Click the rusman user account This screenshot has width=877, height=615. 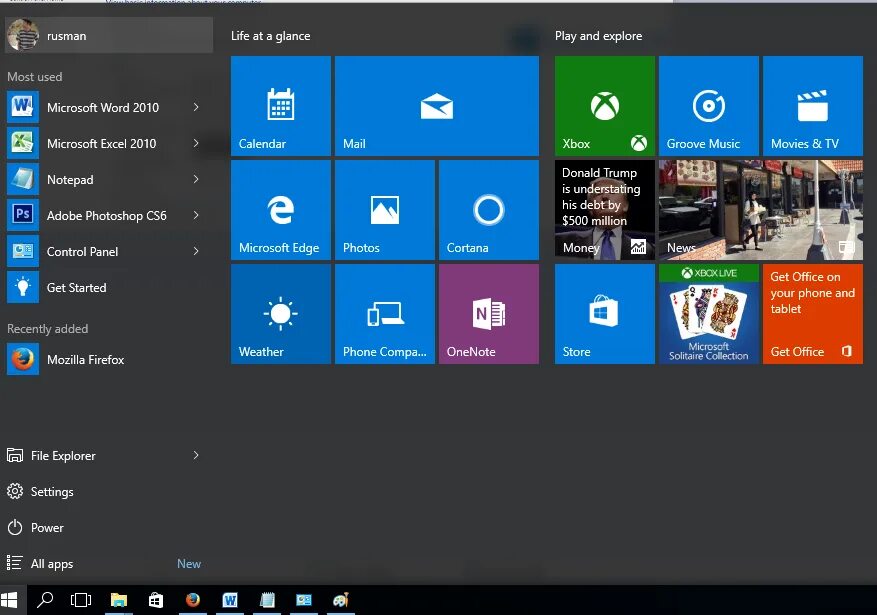coord(109,35)
